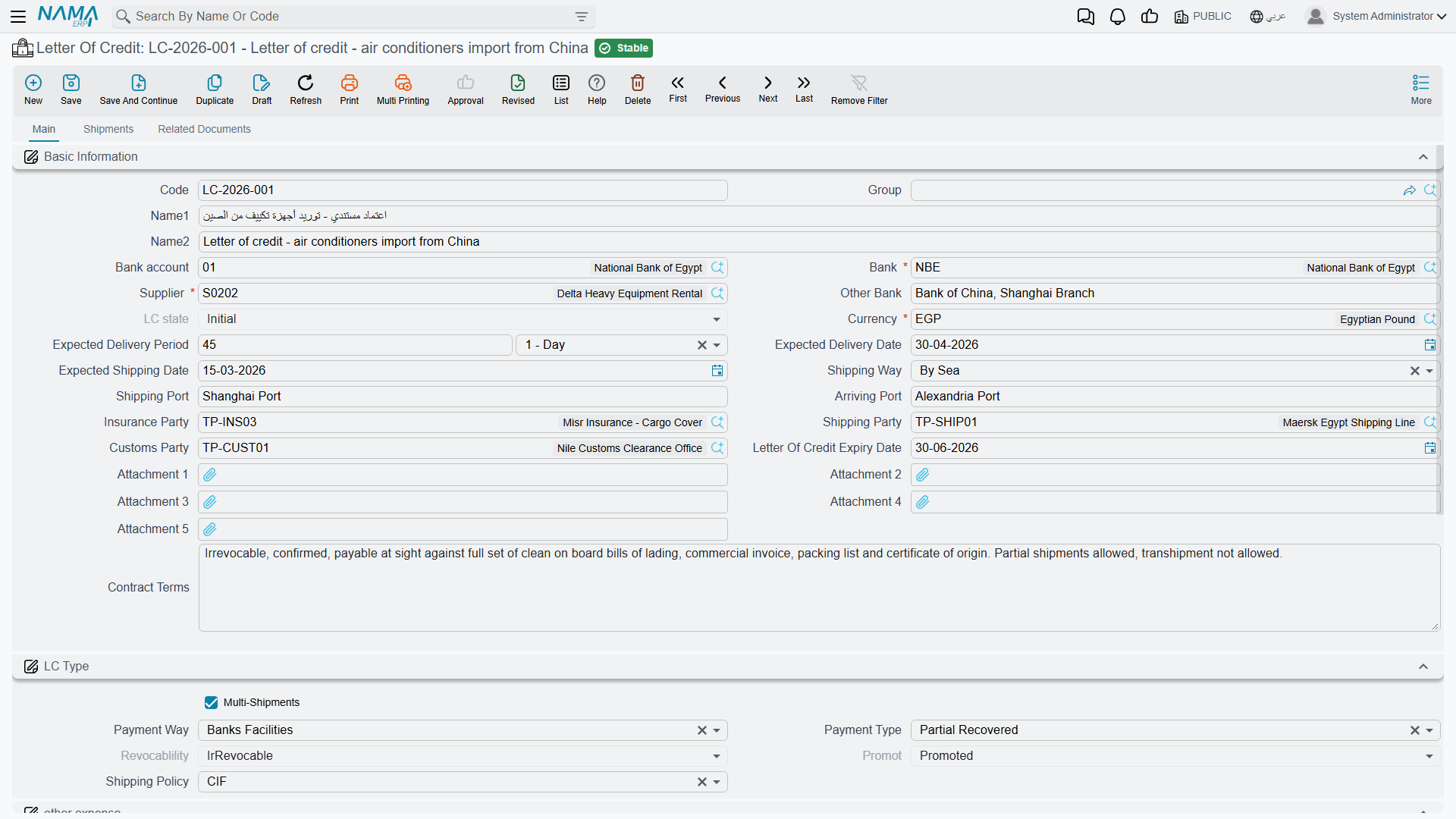Click the Shipping Port field
Screen dimensions: 1456x819
463,397
